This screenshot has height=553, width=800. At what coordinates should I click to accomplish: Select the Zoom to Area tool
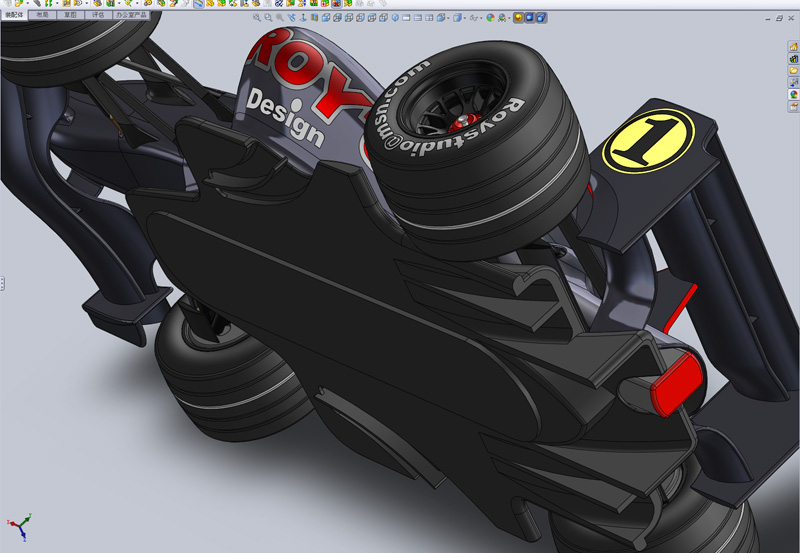tap(268, 18)
